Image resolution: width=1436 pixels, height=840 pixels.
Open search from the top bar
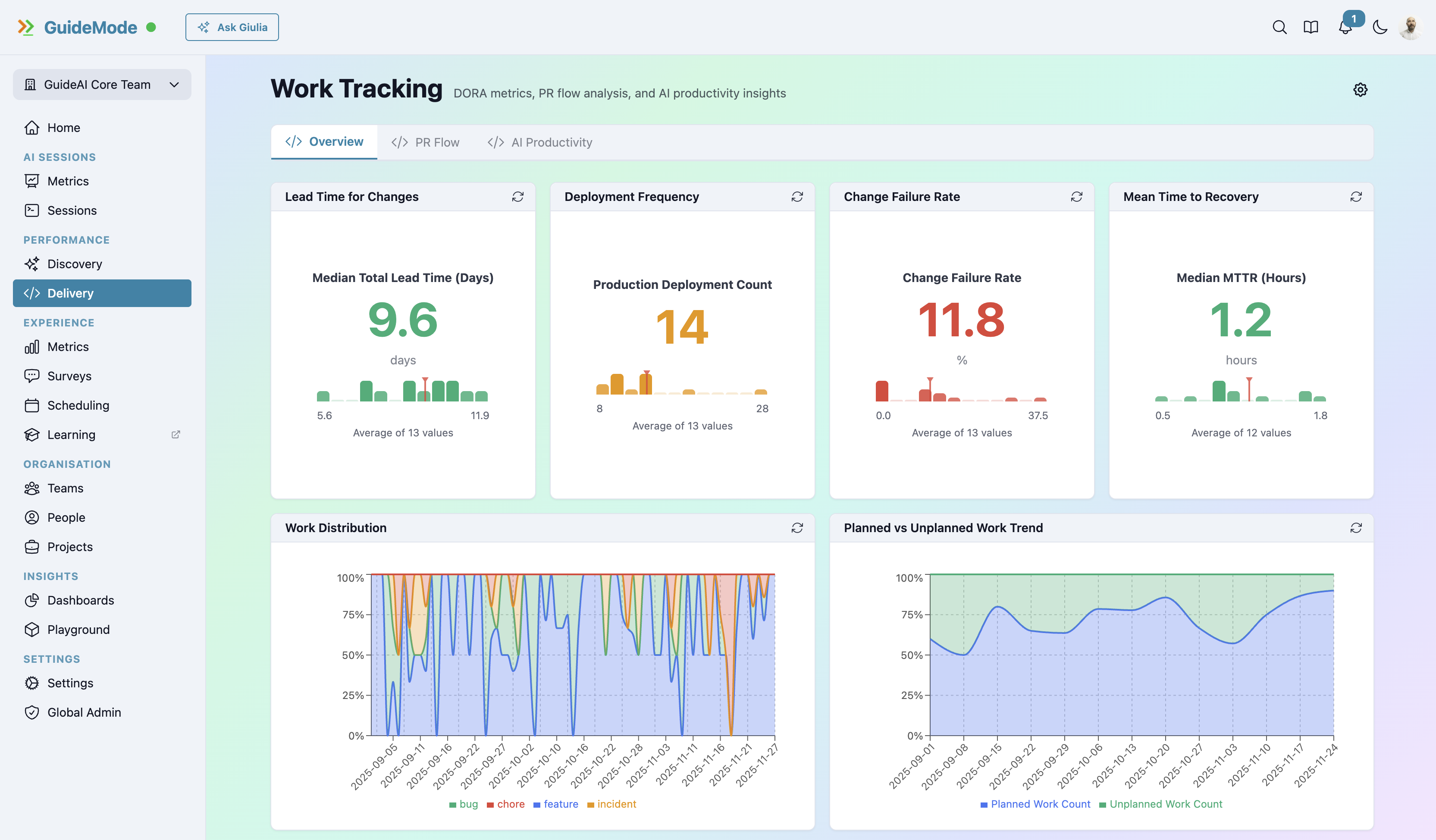click(x=1279, y=27)
